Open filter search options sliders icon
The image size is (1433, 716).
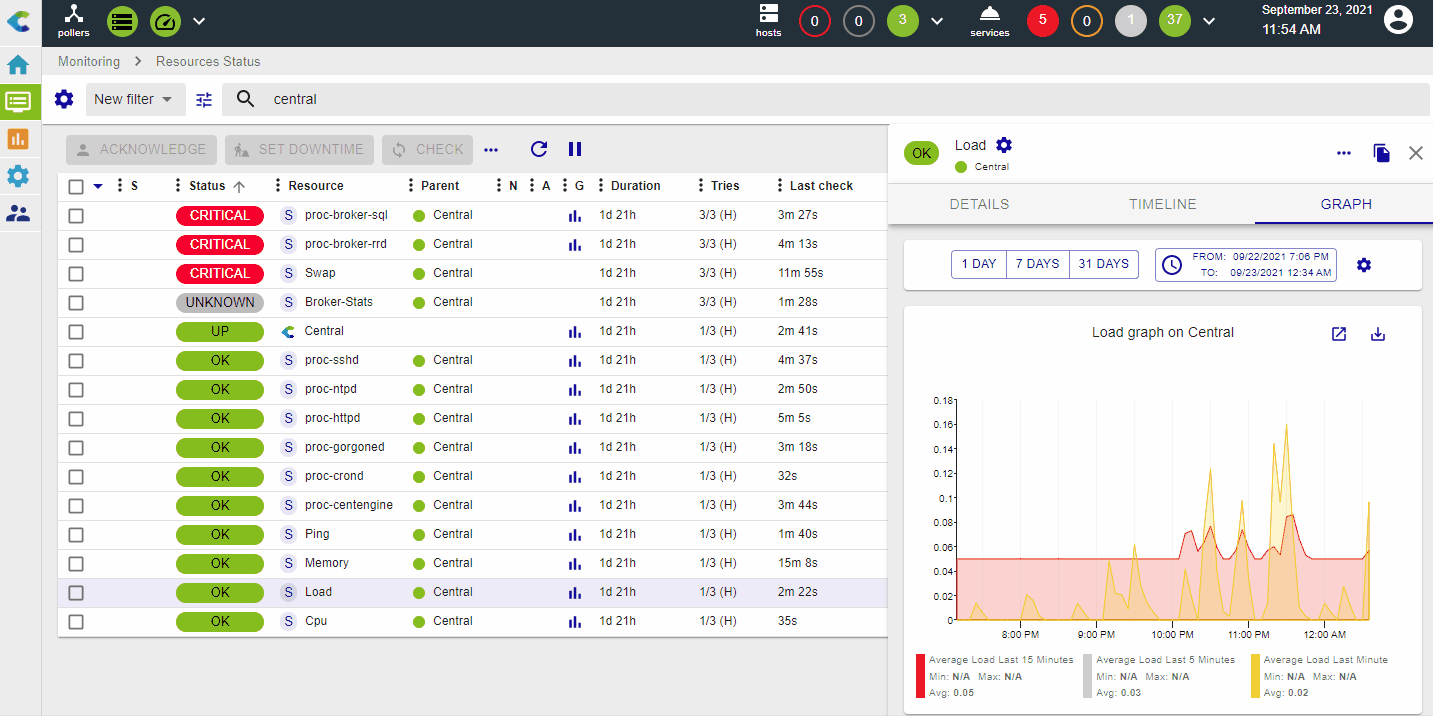coord(204,100)
